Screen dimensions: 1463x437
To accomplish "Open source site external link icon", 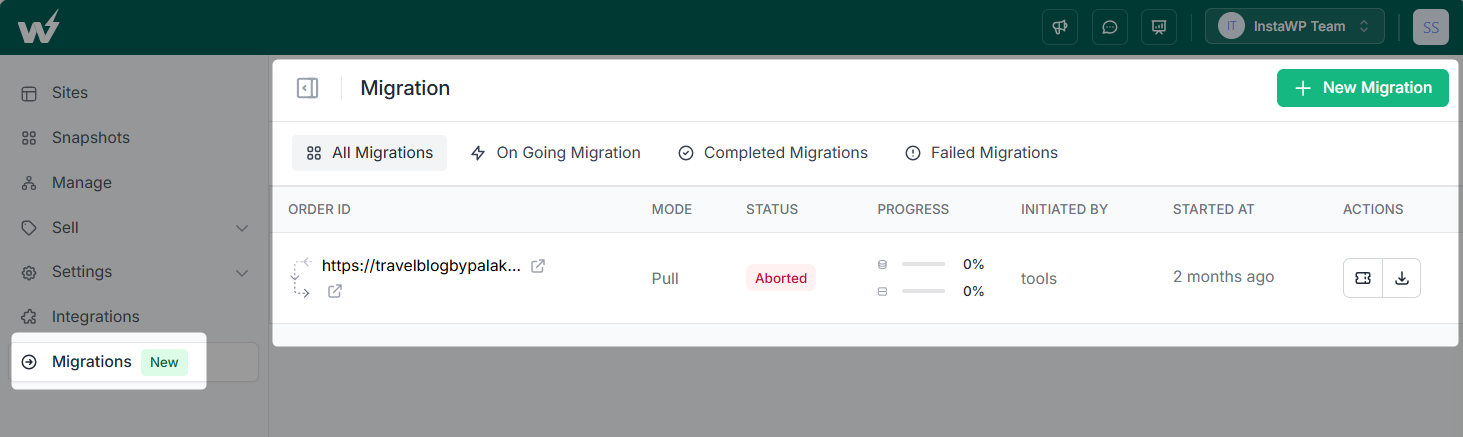I will pyautogui.click(x=538, y=266).
